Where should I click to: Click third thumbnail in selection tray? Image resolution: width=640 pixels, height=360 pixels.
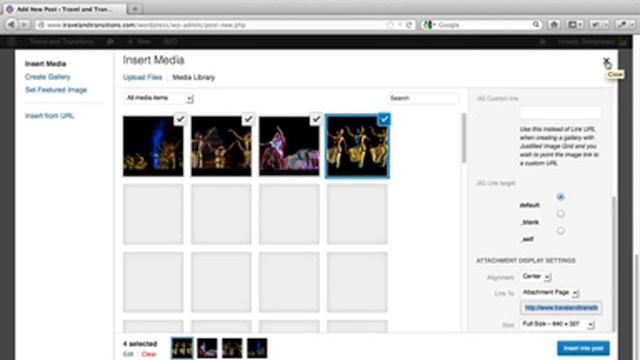tap(232, 348)
